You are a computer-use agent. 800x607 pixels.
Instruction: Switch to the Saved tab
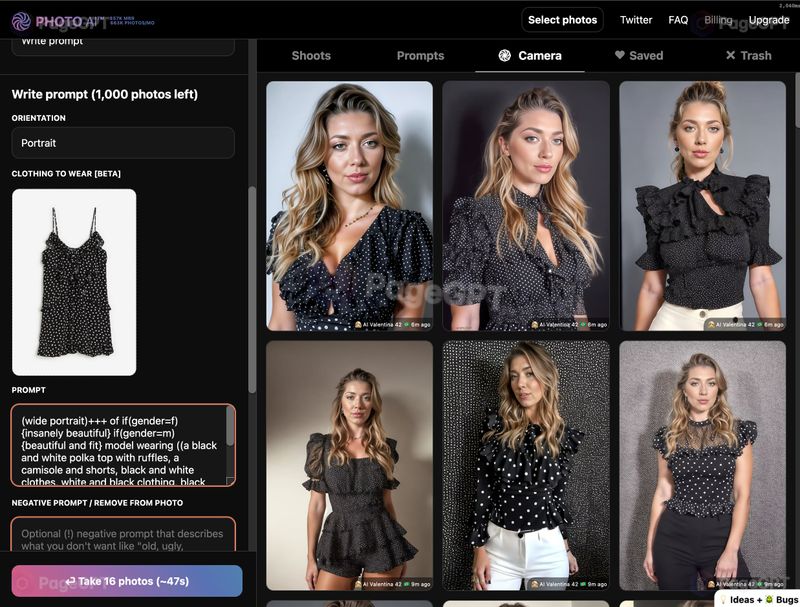pos(639,56)
